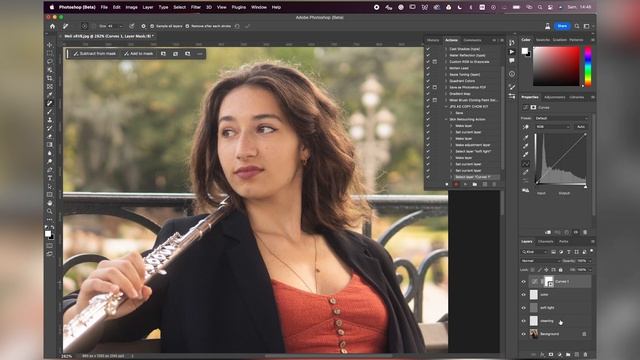This screenshot has width=640, height=360.
Task: Select white point eyedropper in Curves properties
Action: click(x=526, y=154)
